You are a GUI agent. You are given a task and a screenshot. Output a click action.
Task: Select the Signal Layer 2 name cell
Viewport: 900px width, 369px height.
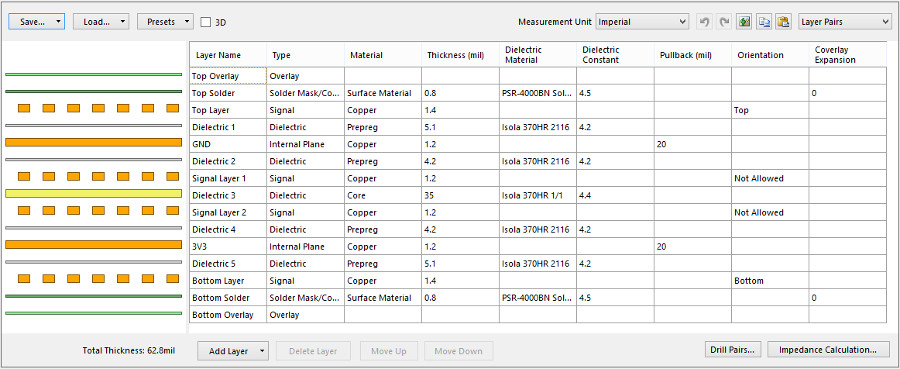228,212
